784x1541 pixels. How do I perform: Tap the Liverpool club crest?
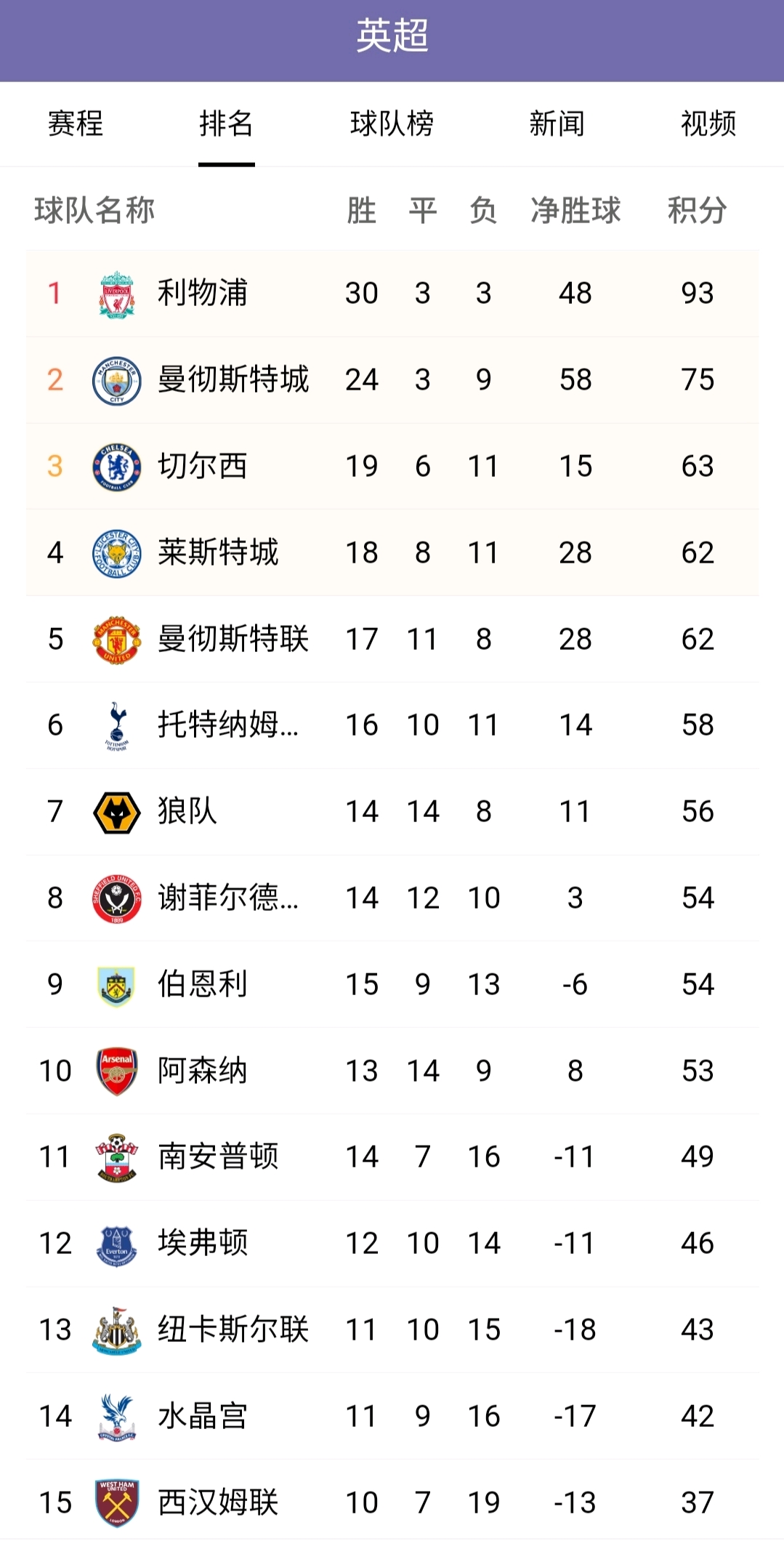pos(117,294)
